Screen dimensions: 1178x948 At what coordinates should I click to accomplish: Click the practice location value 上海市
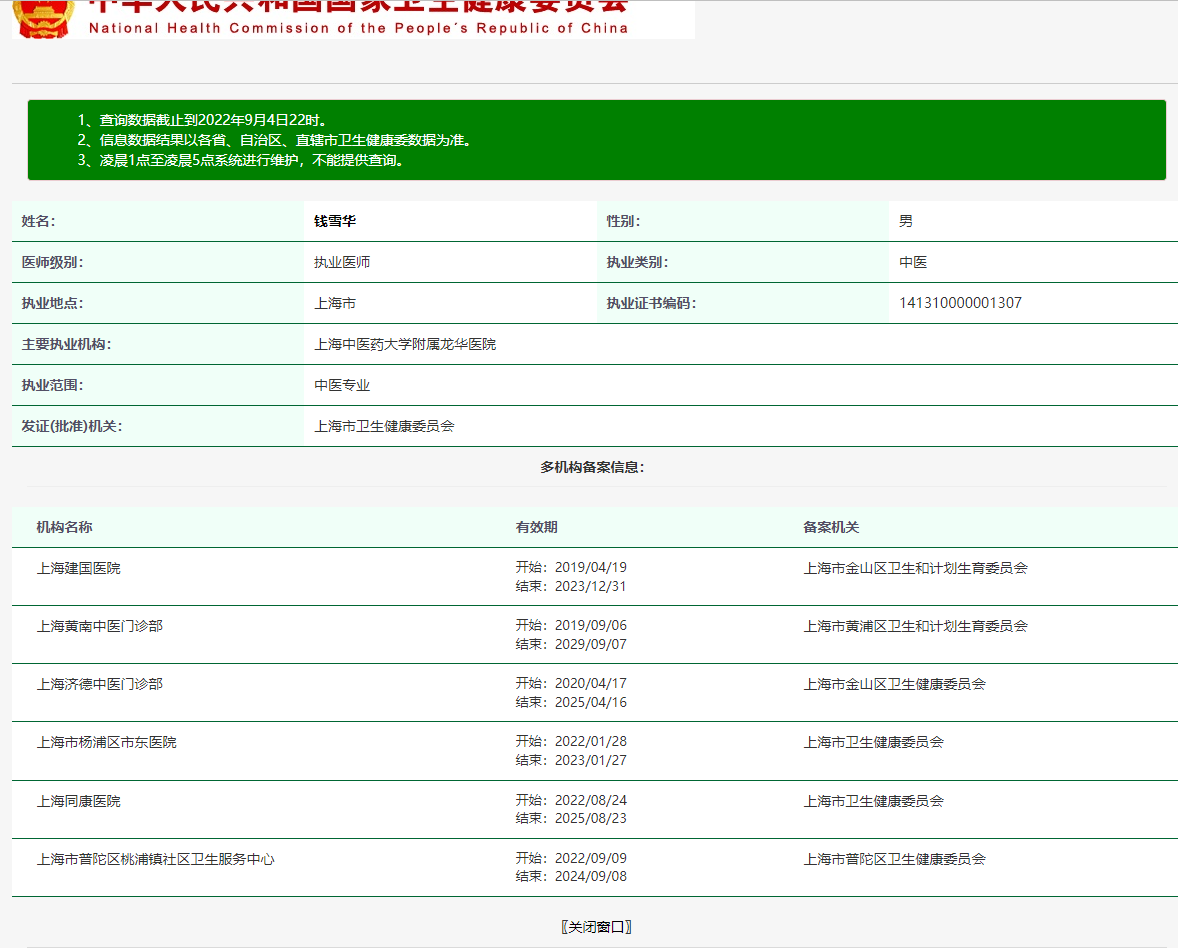335,303
